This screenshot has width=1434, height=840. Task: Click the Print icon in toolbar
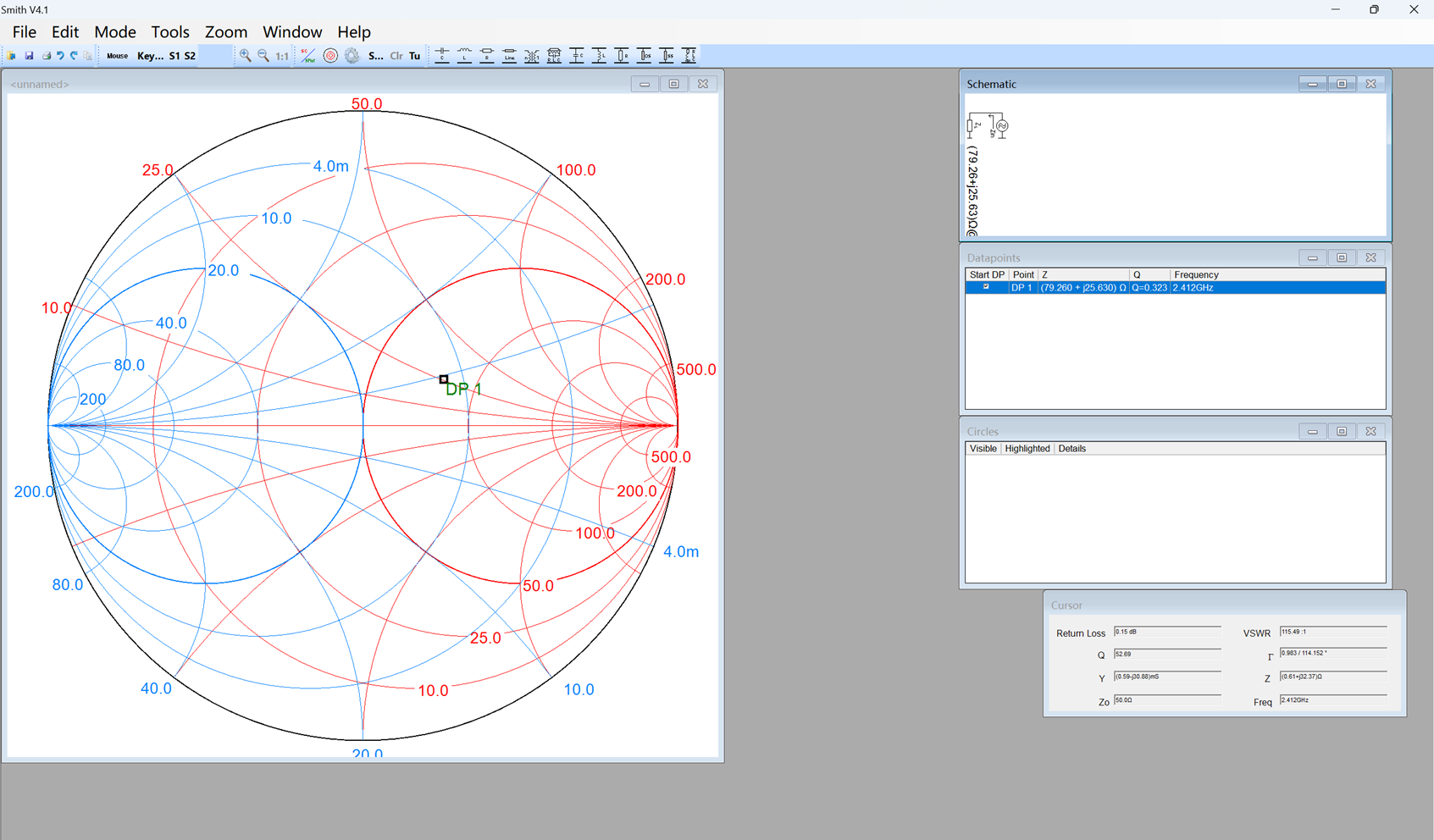click(47, 56)
